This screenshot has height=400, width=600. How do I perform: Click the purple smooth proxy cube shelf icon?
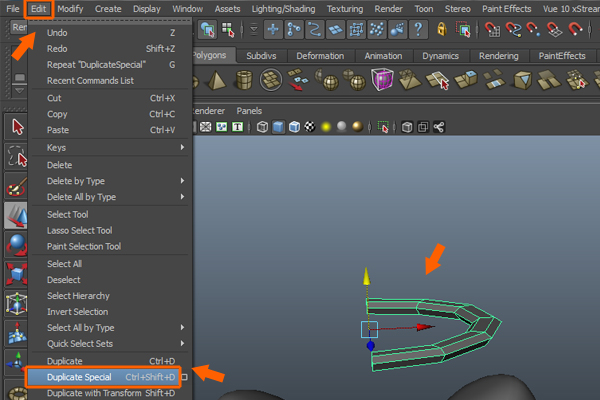(x=382, y=79)
